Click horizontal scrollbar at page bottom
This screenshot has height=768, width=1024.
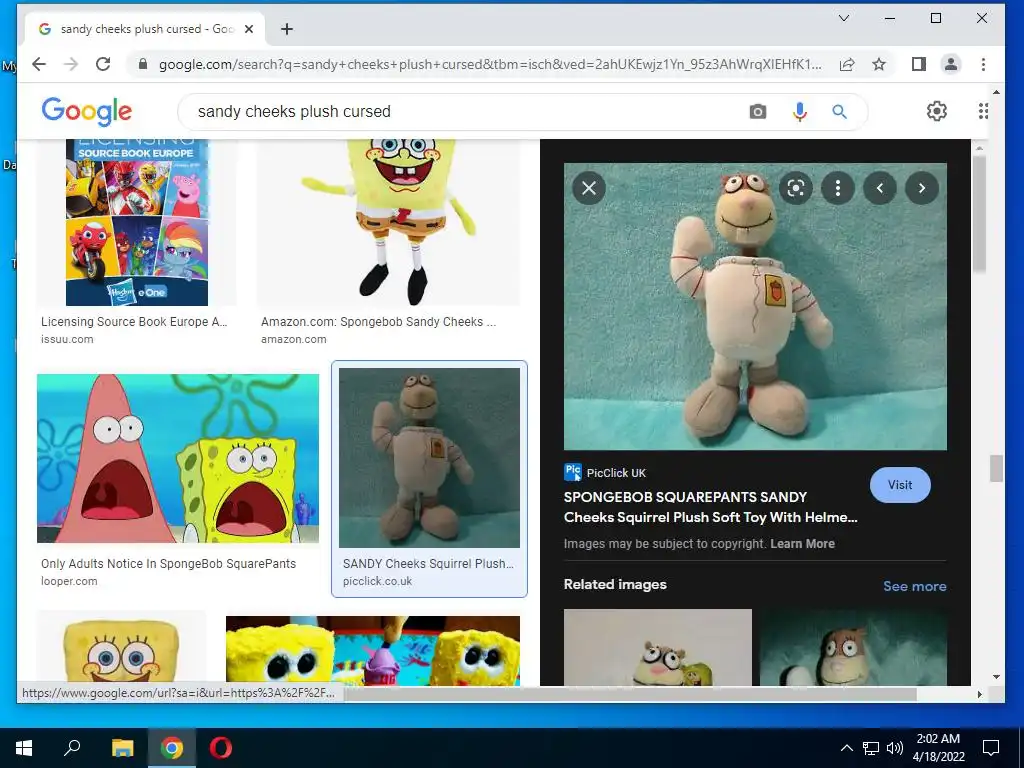[630, 694]
